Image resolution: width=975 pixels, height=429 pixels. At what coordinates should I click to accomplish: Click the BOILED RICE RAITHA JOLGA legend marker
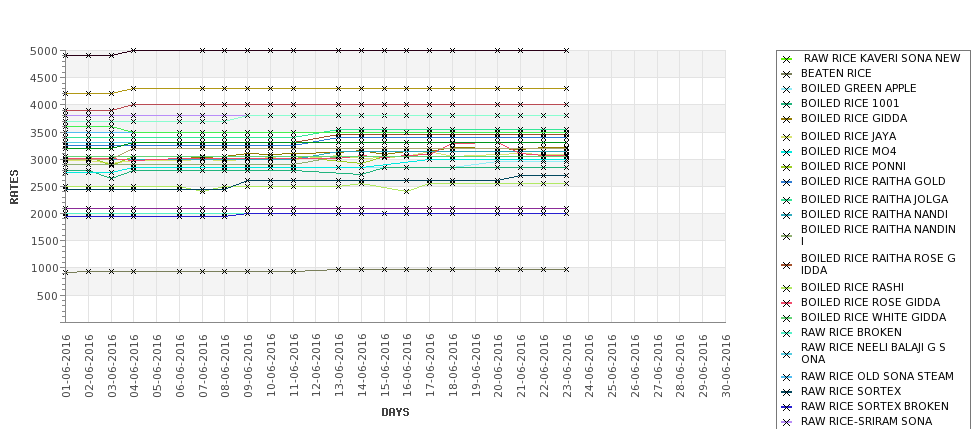[x=787, y=200]
